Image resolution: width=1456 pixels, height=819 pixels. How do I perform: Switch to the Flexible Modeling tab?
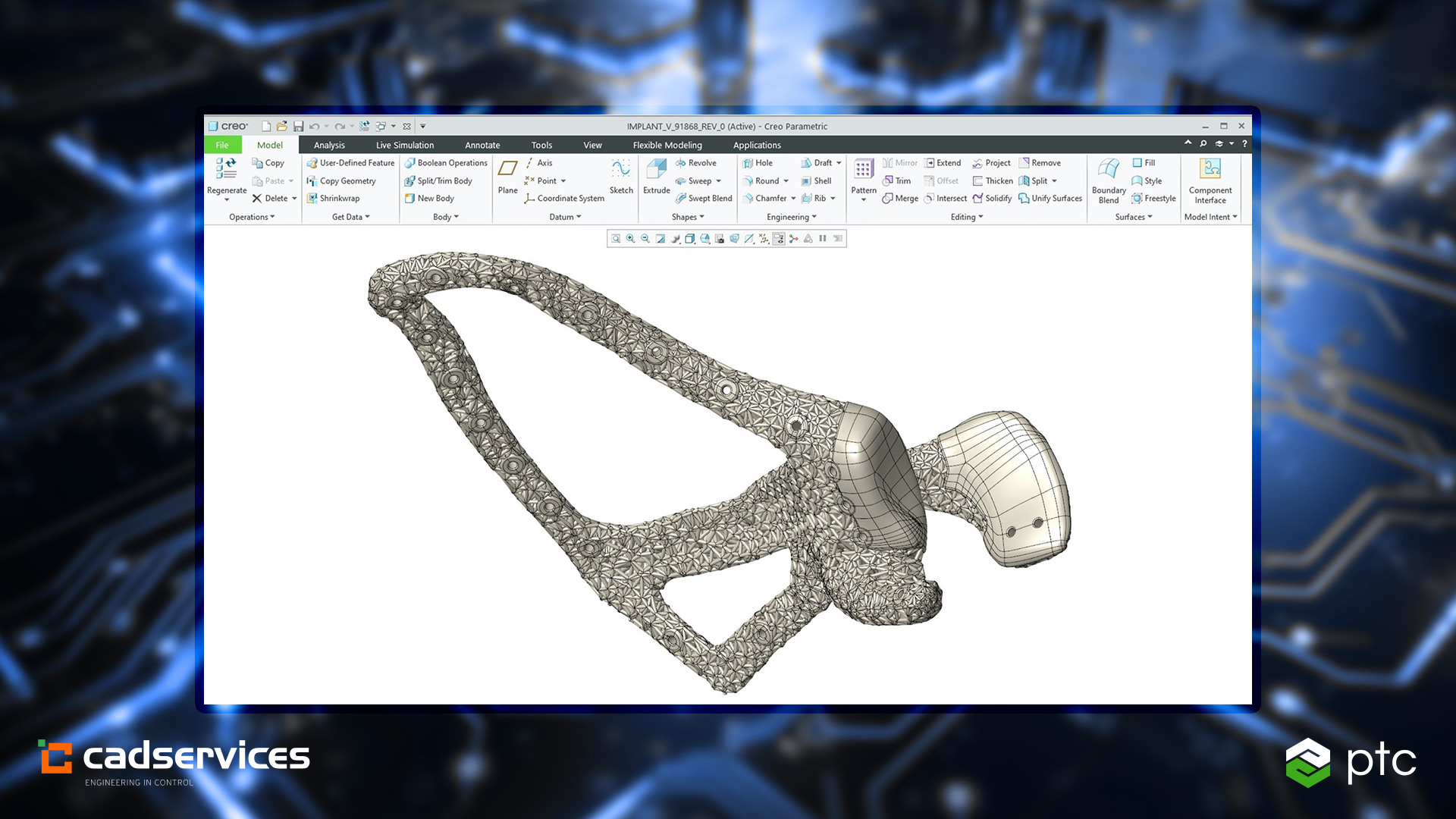[x=667, y=145]
